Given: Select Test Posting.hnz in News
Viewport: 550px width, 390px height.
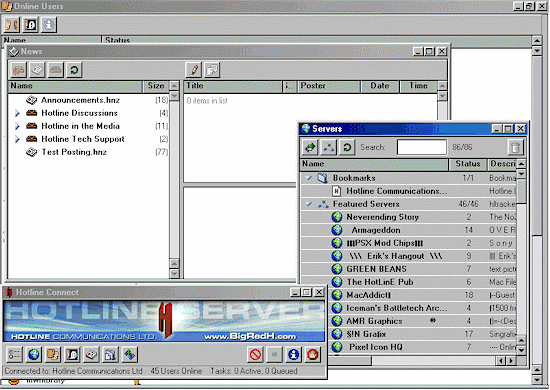Looking at the screenshot, I should coord(88,152).
